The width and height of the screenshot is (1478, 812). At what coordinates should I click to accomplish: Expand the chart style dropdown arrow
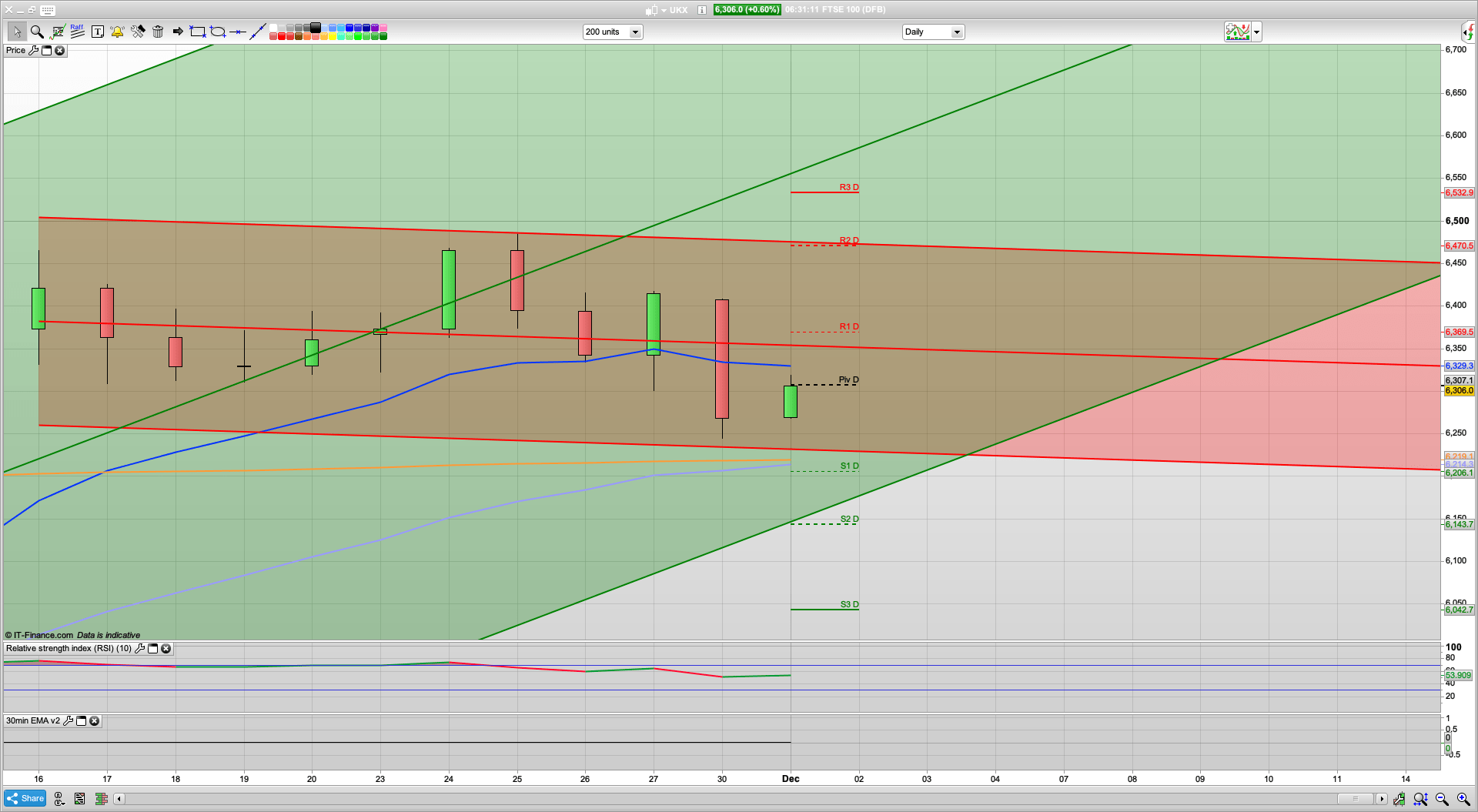(1256, 32)
